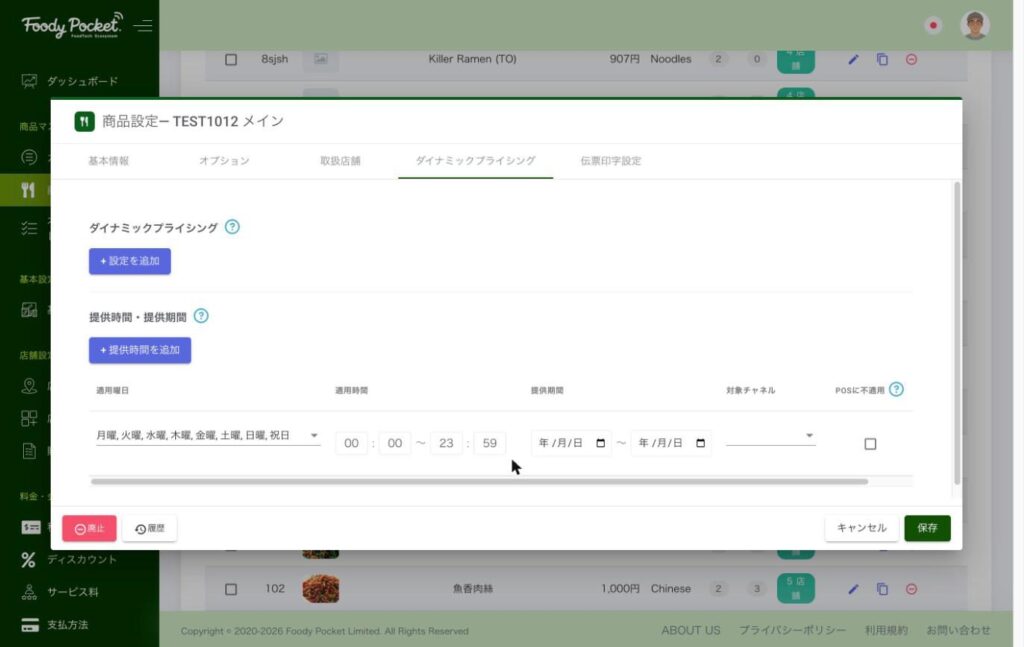Click the horizontal scrollbar under the schedule table
The image size is (1024, 647).
point(479,482)
